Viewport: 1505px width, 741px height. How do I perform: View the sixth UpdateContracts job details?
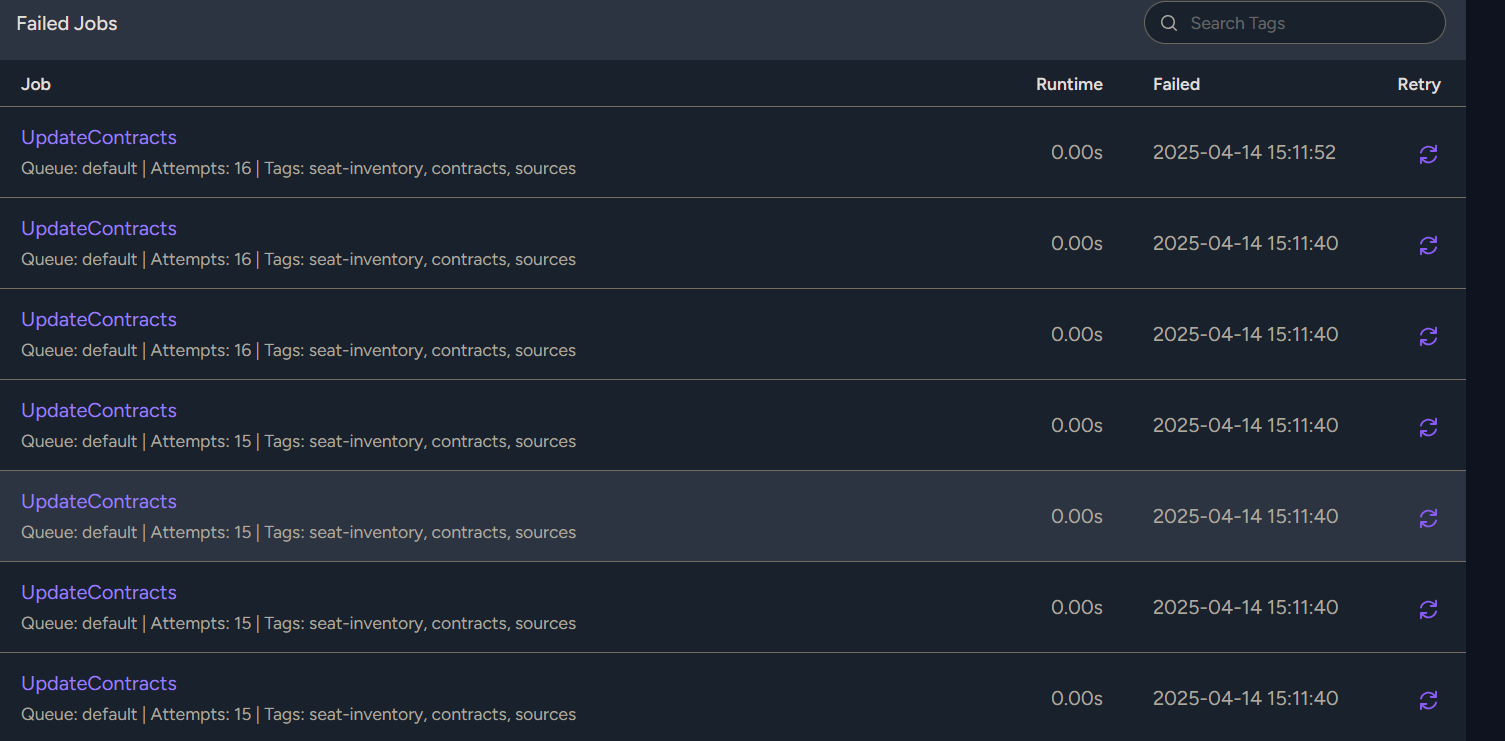99,593
